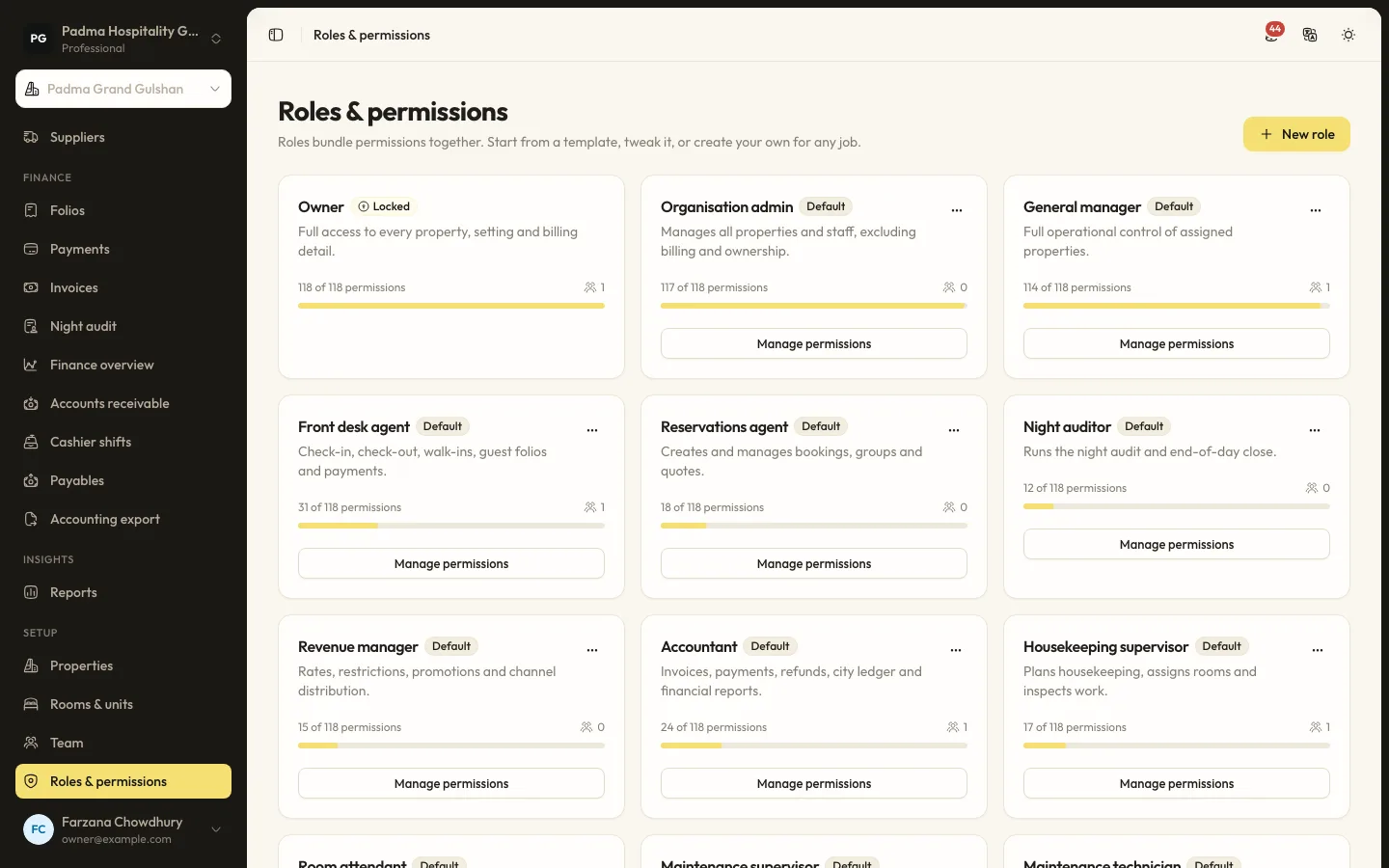Viewport: 1389px width, 868px height.
Task: Click "118 of 118 permissions" text
Action: pos(352,287)
